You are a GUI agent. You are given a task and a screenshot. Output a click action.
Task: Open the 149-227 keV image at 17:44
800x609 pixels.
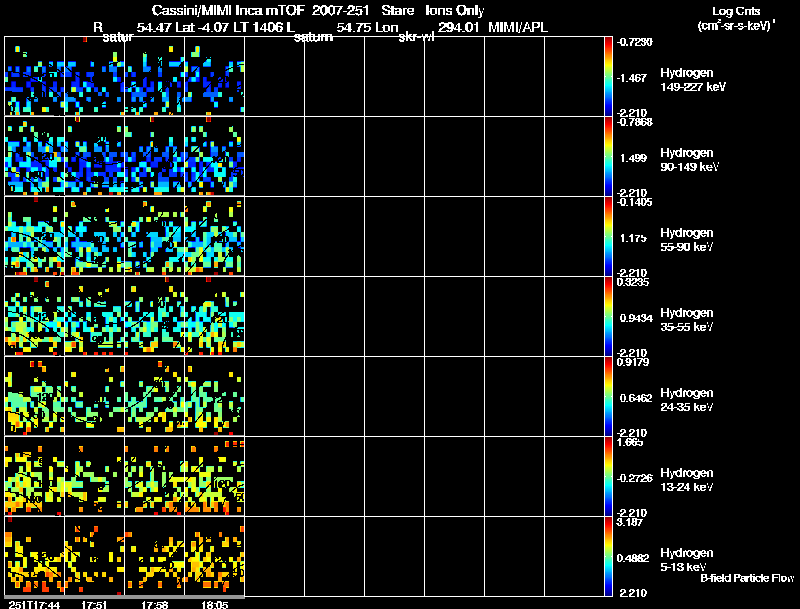pos(35,77)
